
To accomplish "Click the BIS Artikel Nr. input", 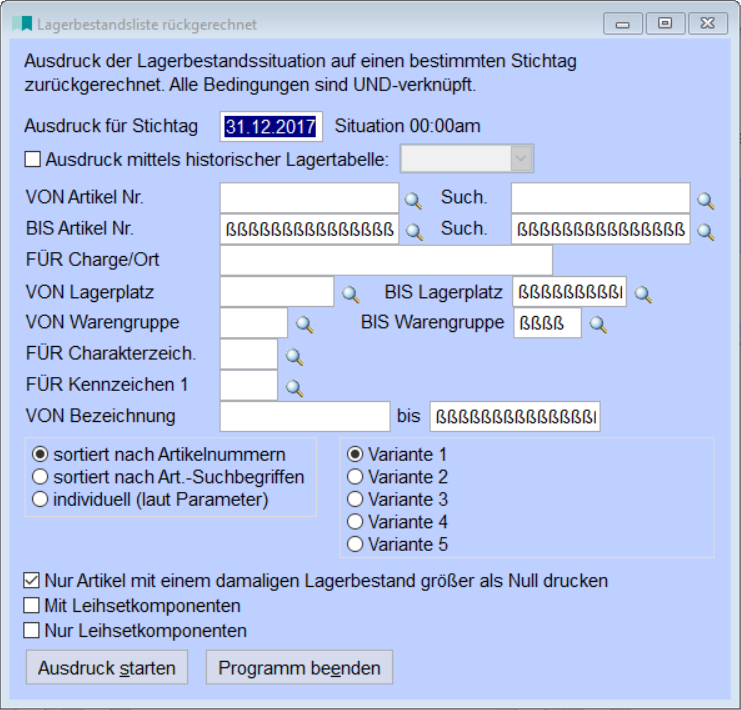I will pyautogui.click(x=310, y=229).
